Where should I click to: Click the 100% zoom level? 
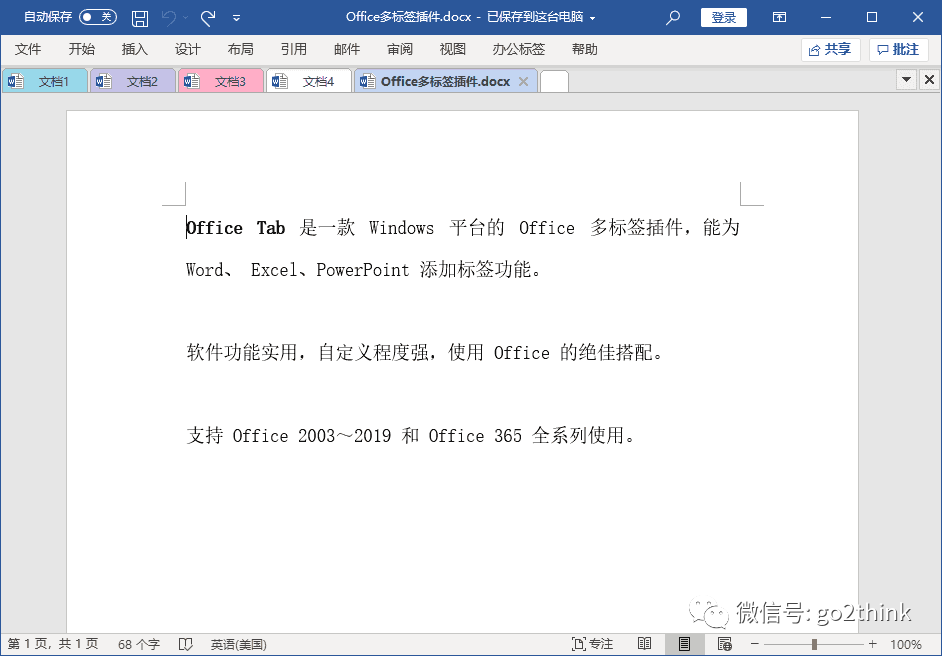click(906, 645)
